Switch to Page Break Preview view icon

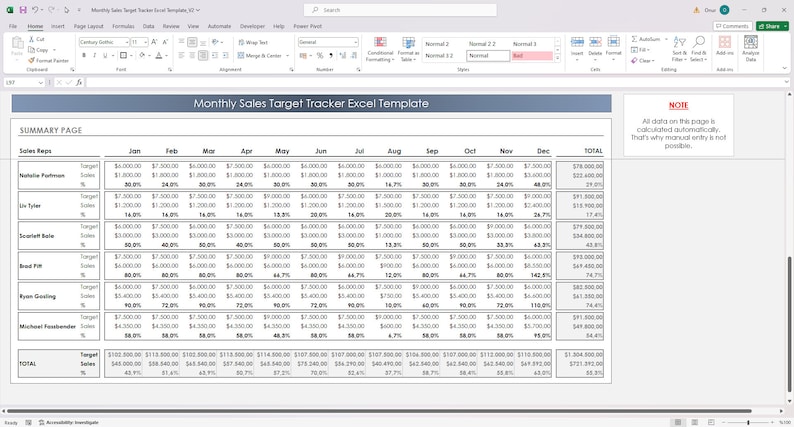(711, 422)
